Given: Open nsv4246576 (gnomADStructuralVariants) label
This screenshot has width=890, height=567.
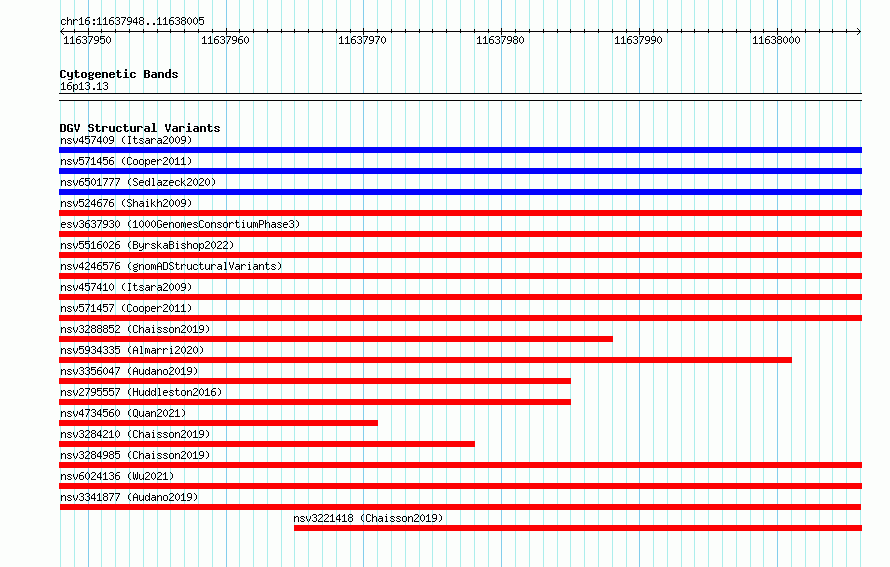Looking at the screenshot, I should (171, 266).
